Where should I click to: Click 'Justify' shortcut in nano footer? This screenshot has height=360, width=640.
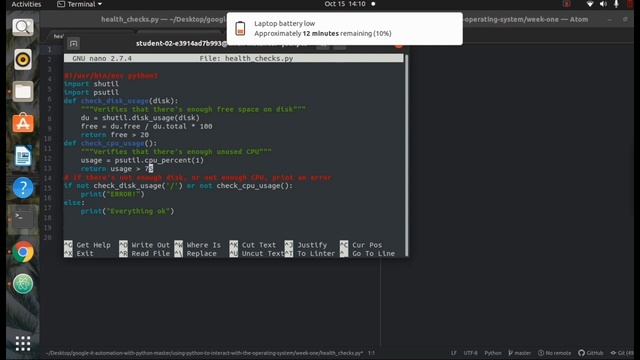click(x=306, y=245)
